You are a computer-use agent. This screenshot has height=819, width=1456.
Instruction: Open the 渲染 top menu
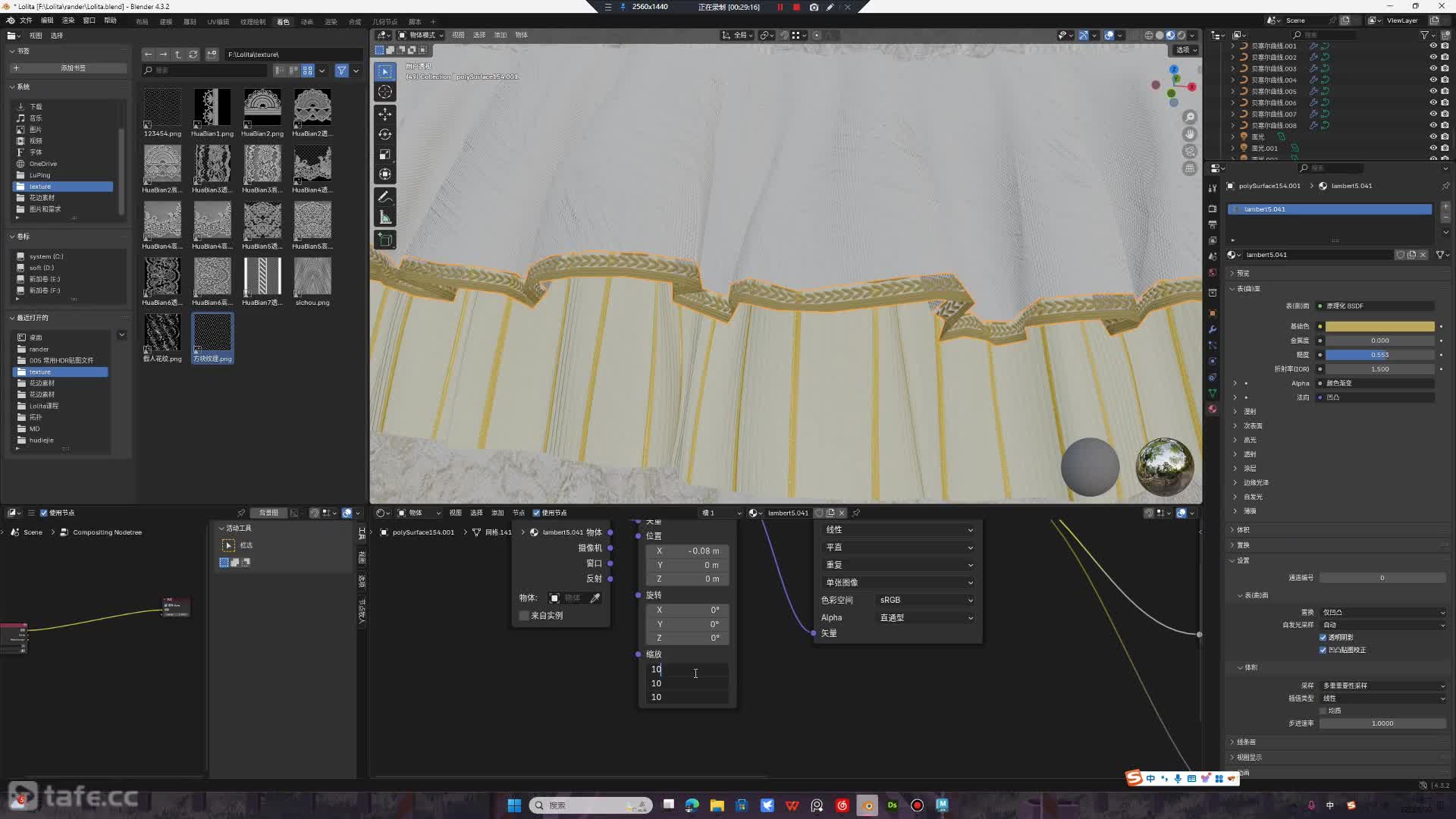68,20
